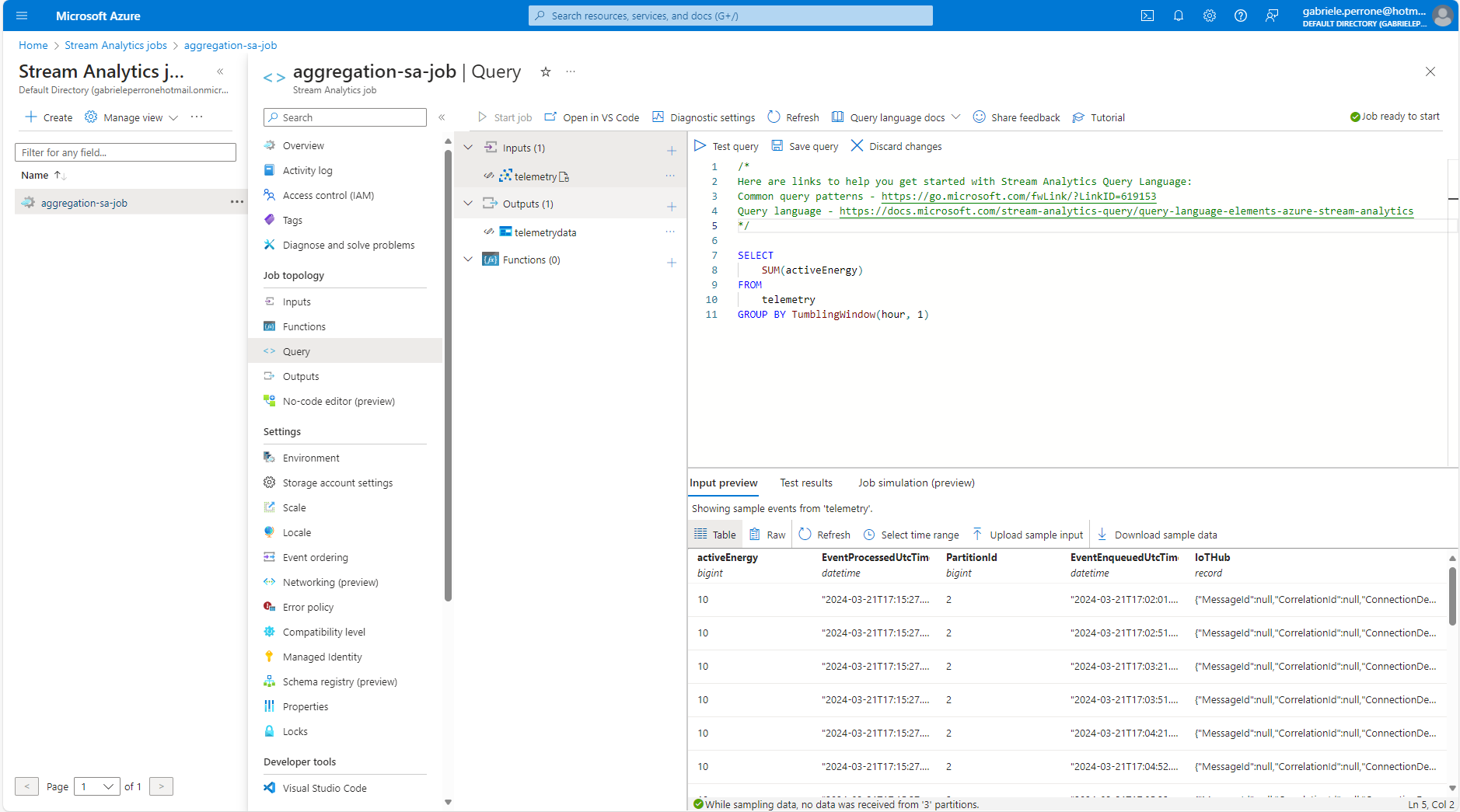Switch to the Test results tab
Image resolution: width=1460 pixels, height=812 pixels.
(x=806, y=483)
